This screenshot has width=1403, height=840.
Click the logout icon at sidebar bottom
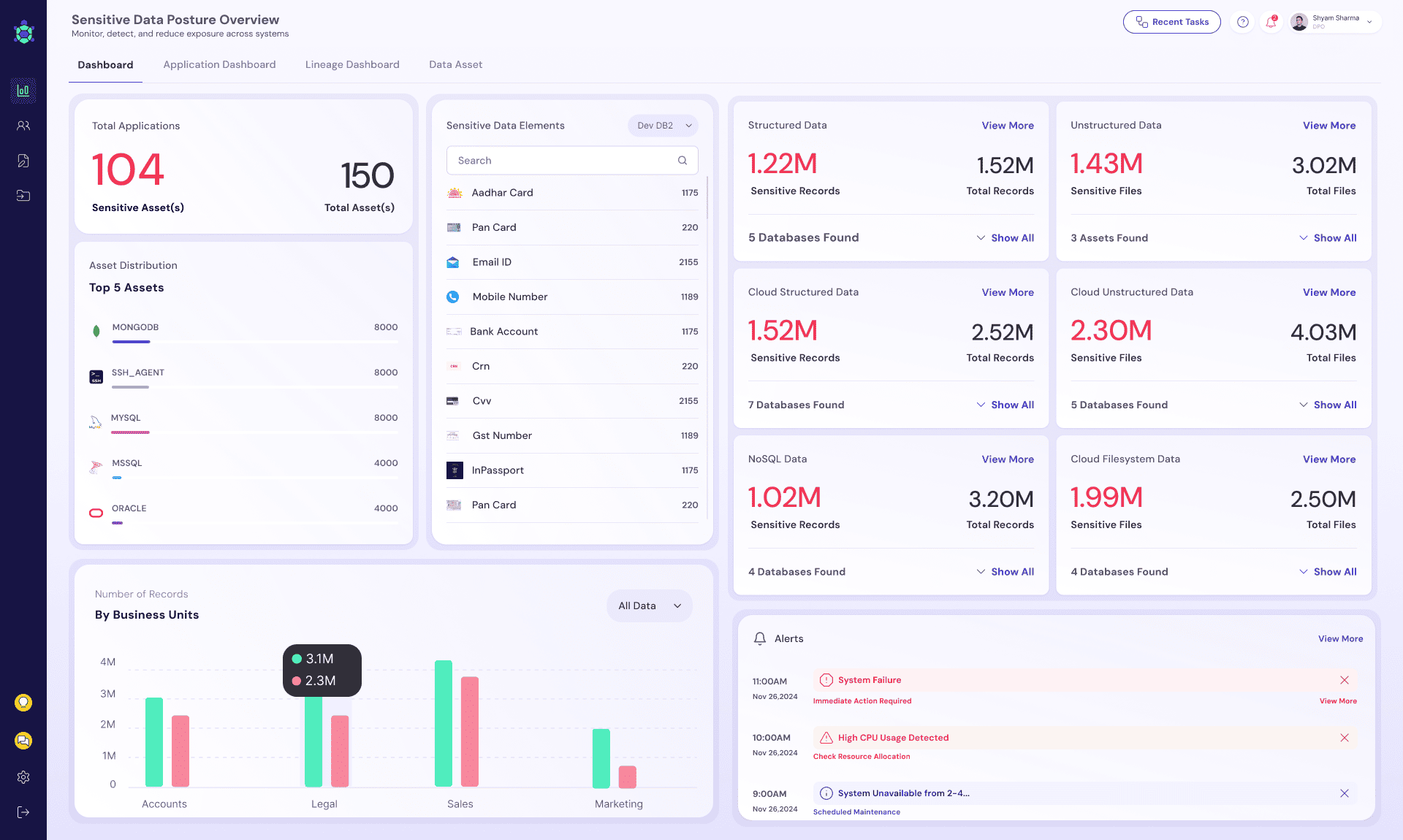[23, 812]
